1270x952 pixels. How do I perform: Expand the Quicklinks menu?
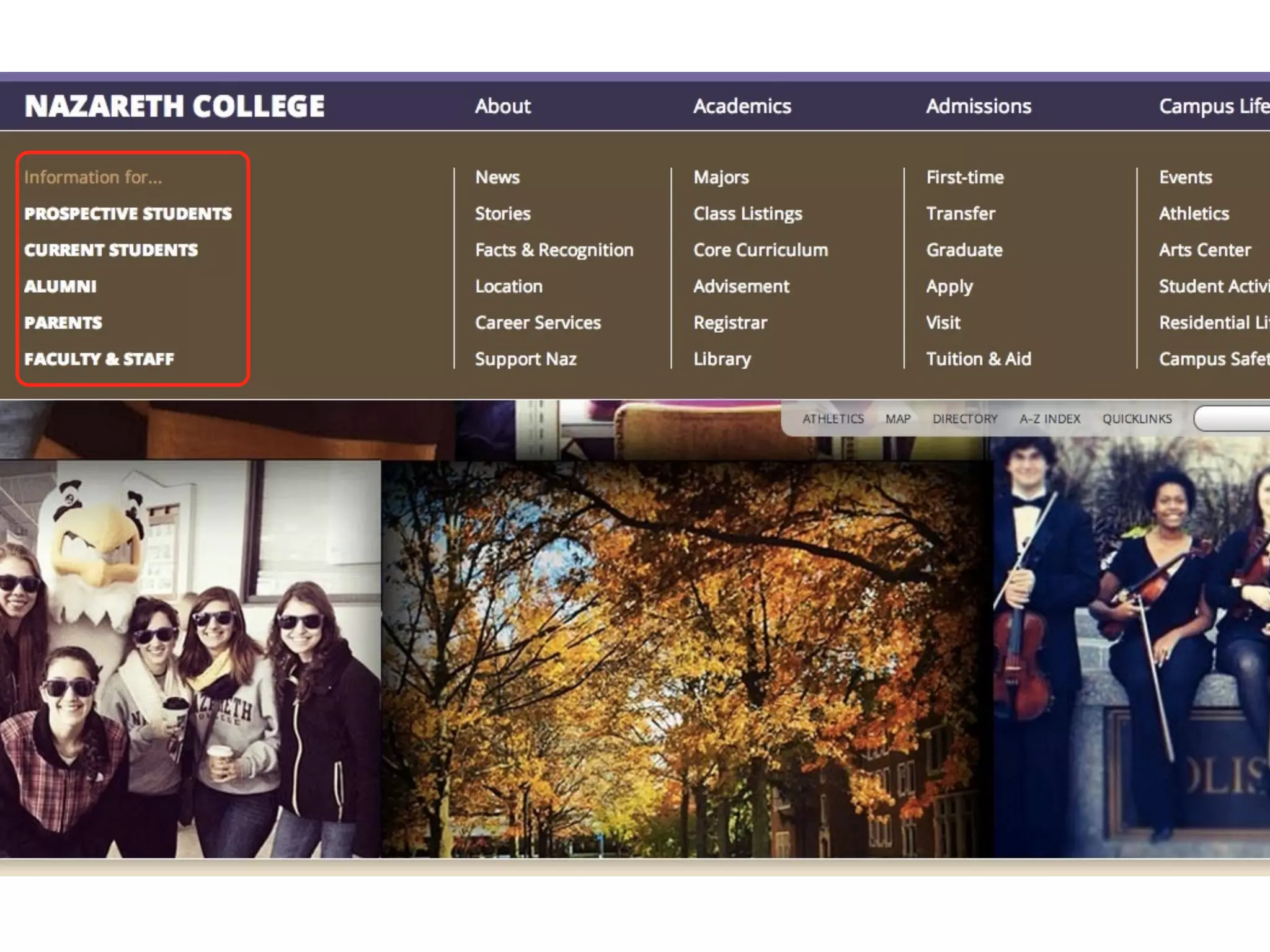(1137, 419)
